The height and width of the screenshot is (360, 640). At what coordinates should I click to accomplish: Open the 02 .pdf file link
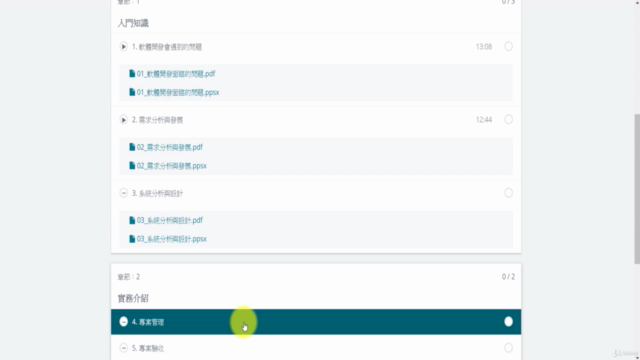click(169, 147)
